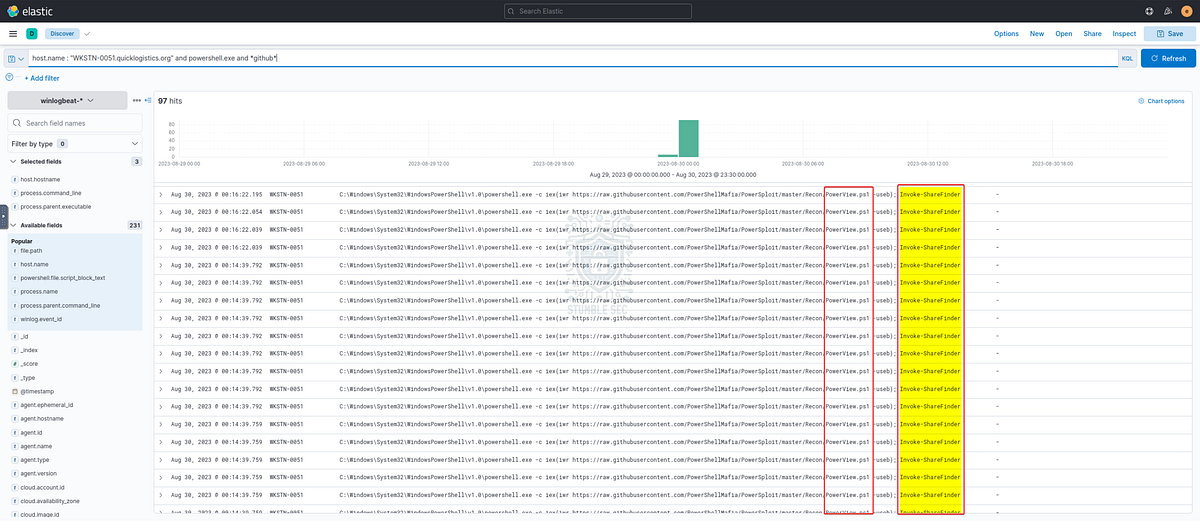1200x530 pixels.
Task: Select the cloud.availability_zone field
Action: pyautogui.click(x=49, y=499)
